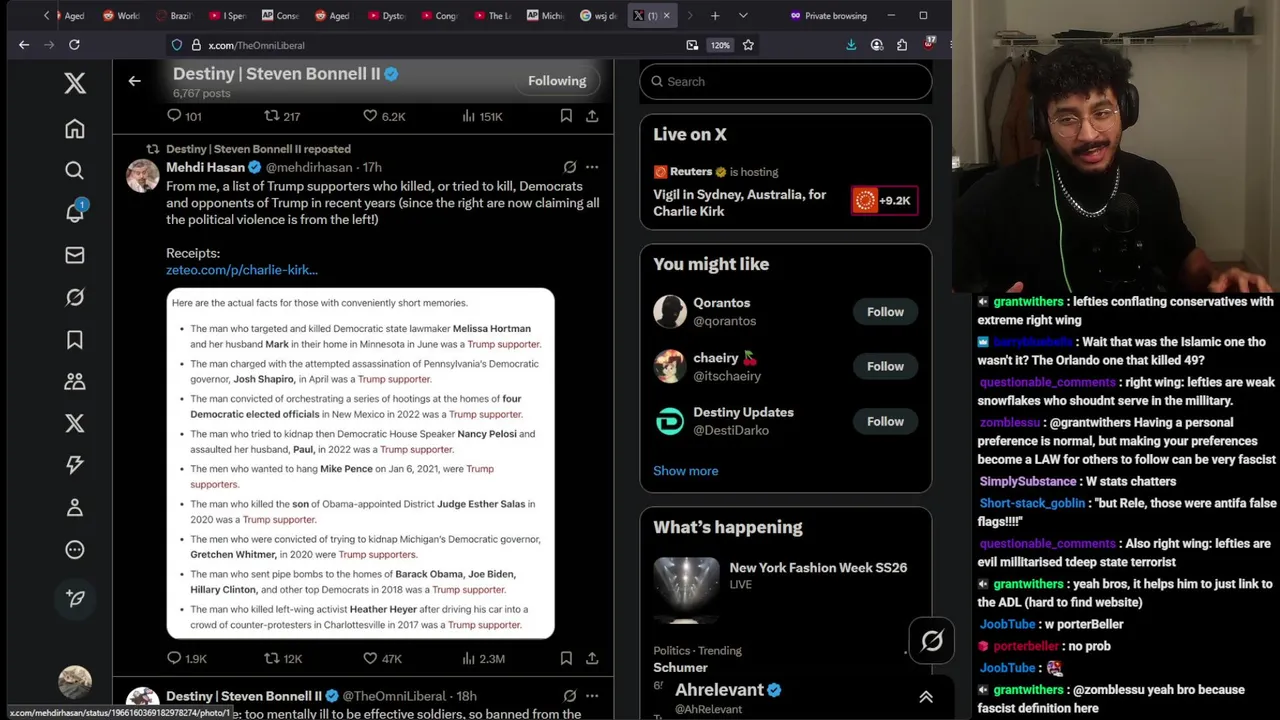Switch to the 'Michi' browser tab
Image resolution: width=1280 pixels, height=720 pixels.
point(546,16)
